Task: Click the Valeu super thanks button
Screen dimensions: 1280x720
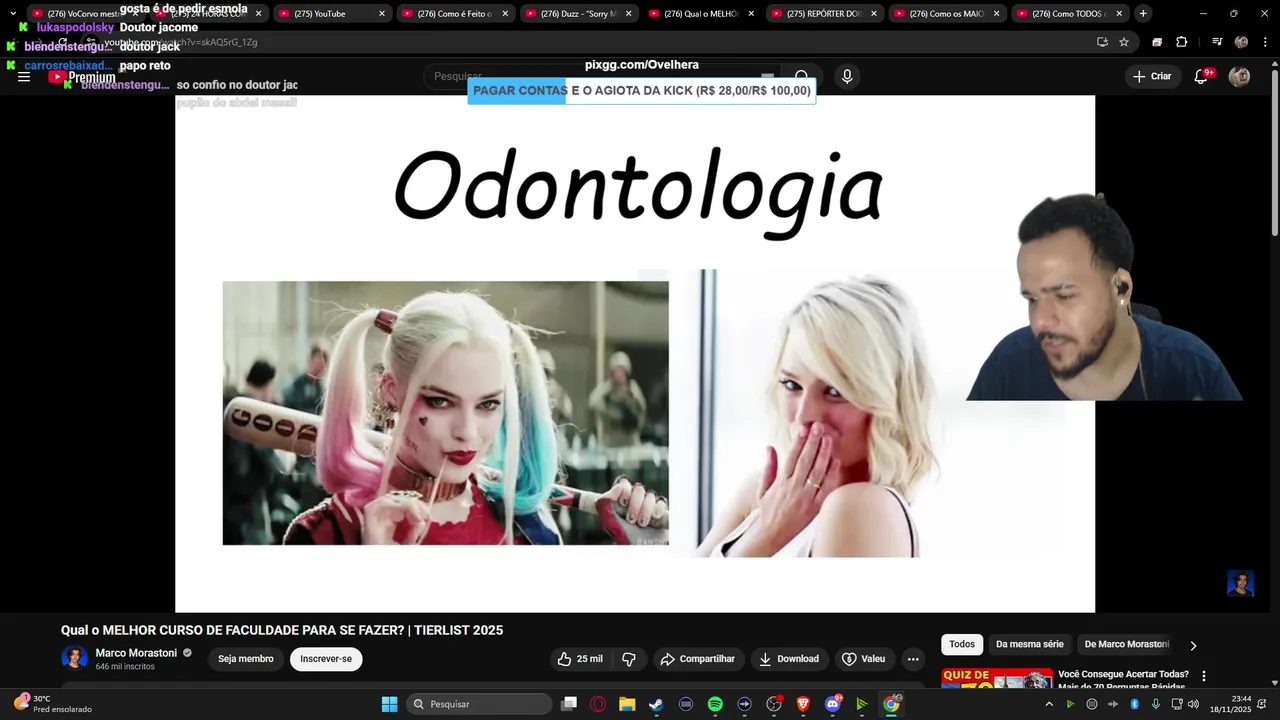Action: point(864,659)
